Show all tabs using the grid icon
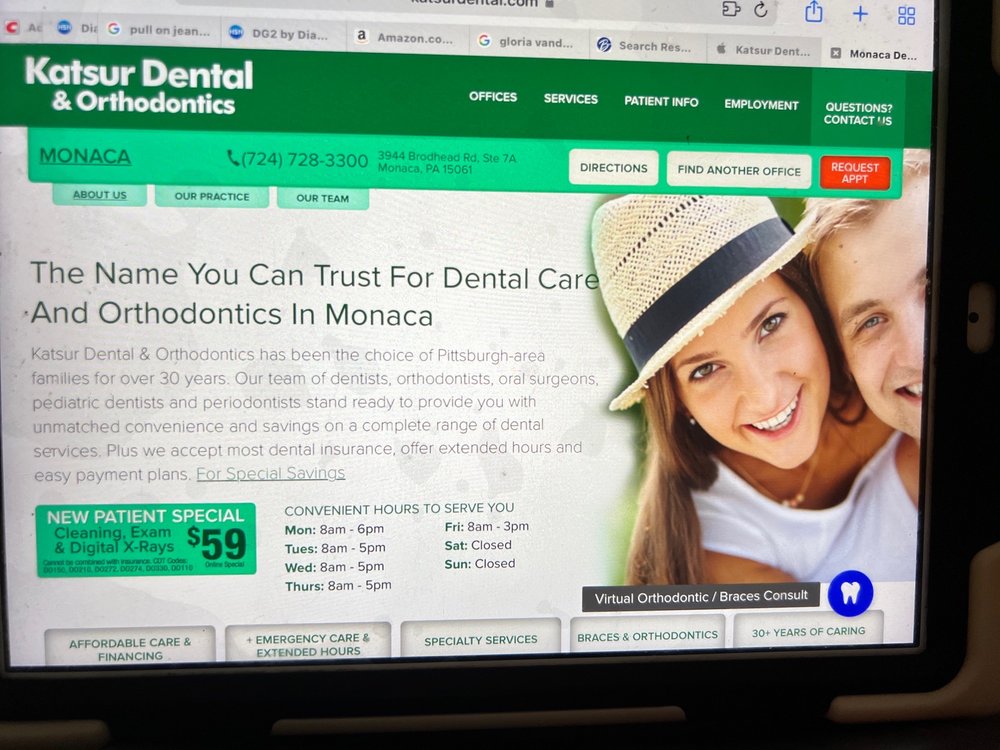Screen dimensions: 1000x750 click(x=905, y=14)
